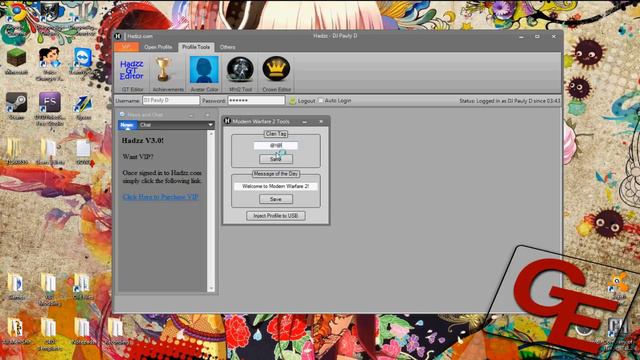Select the Profile Tools tab
This screenshot has width=640, height=360.
pyautogui.click(x=196, y=47)
